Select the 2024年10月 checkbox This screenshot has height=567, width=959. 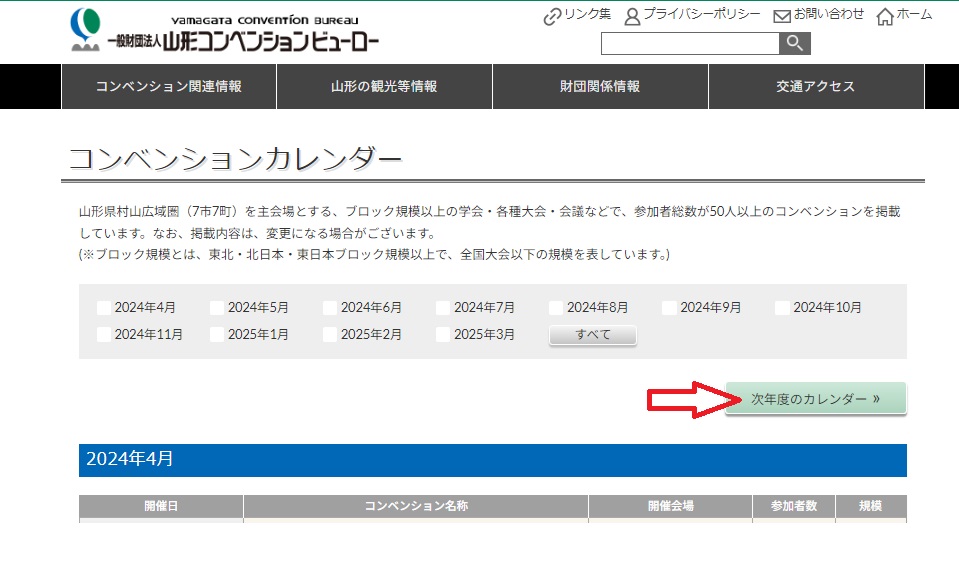point(782,308)
